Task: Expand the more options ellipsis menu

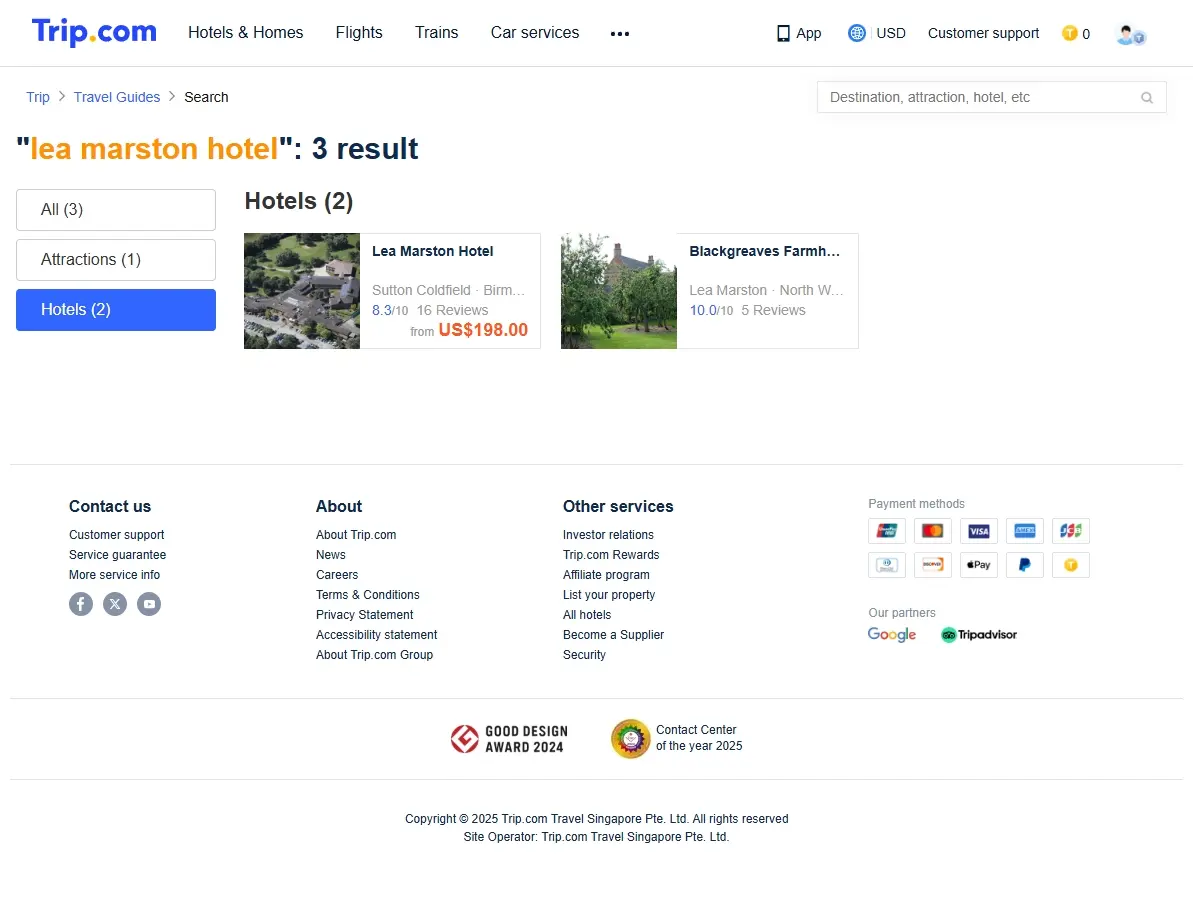Action: (620, 33)
